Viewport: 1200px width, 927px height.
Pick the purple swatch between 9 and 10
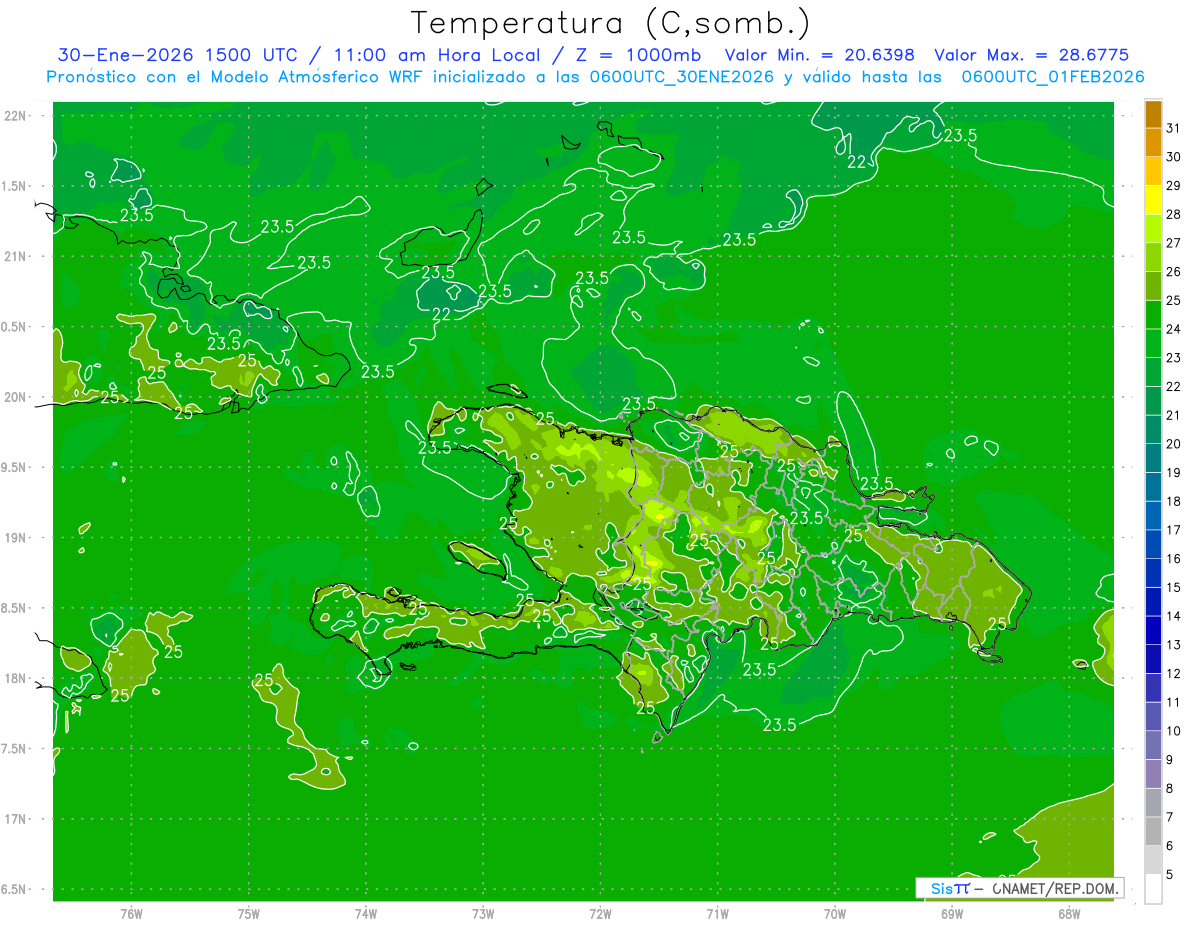tap(1153, 745)
